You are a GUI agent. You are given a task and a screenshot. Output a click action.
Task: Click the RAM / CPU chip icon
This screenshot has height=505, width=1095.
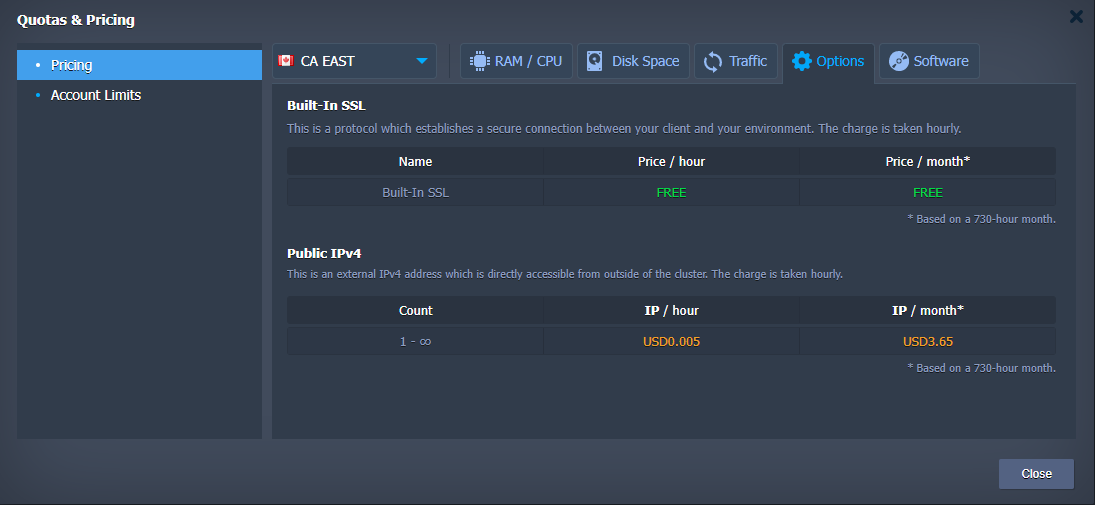(479, 61)
